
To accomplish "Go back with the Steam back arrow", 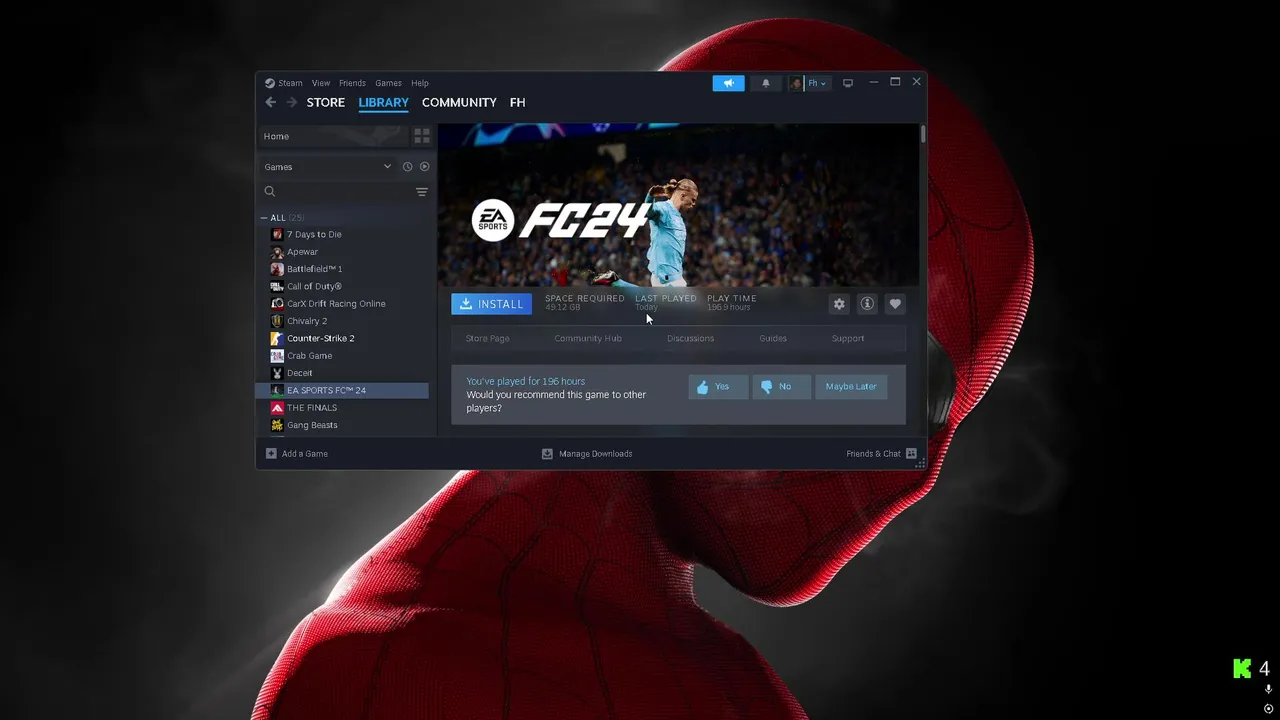I will click(x=270, y=102).
